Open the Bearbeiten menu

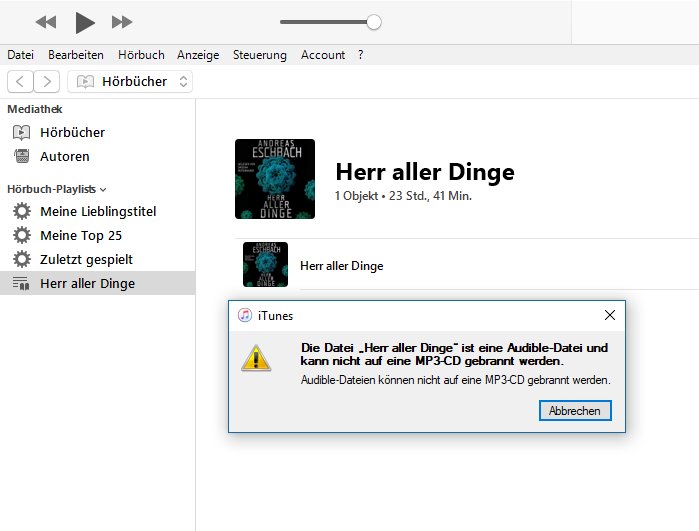[x=76, y=55]
